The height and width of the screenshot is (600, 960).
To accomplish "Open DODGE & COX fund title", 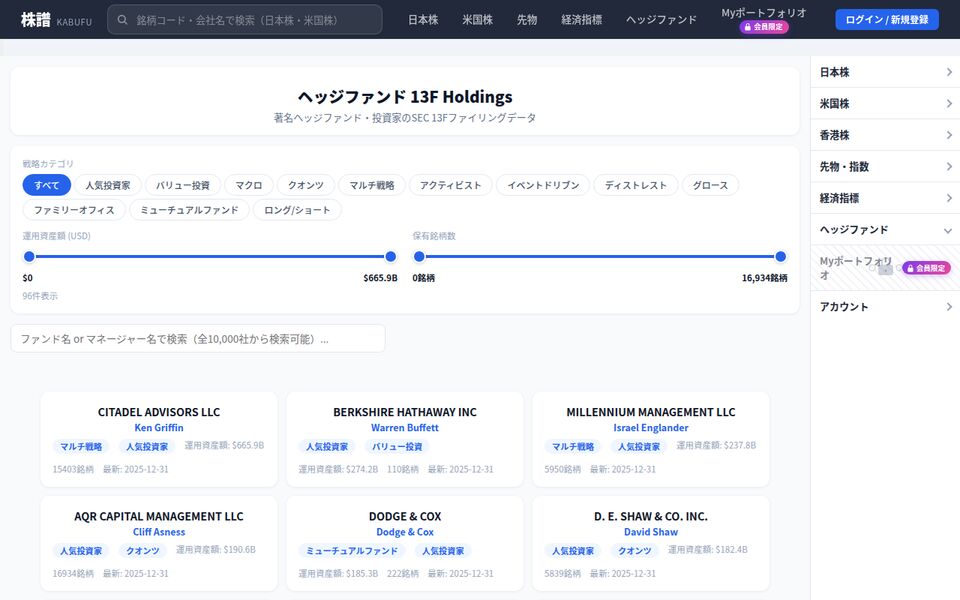I will 405,517.
